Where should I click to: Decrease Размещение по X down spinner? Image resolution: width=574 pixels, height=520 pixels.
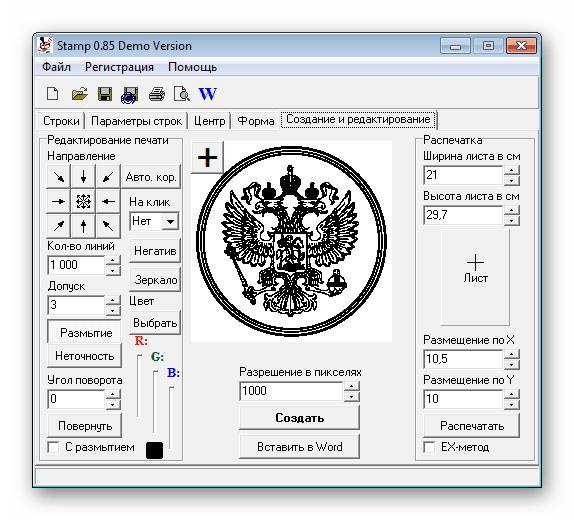(511, 364)
